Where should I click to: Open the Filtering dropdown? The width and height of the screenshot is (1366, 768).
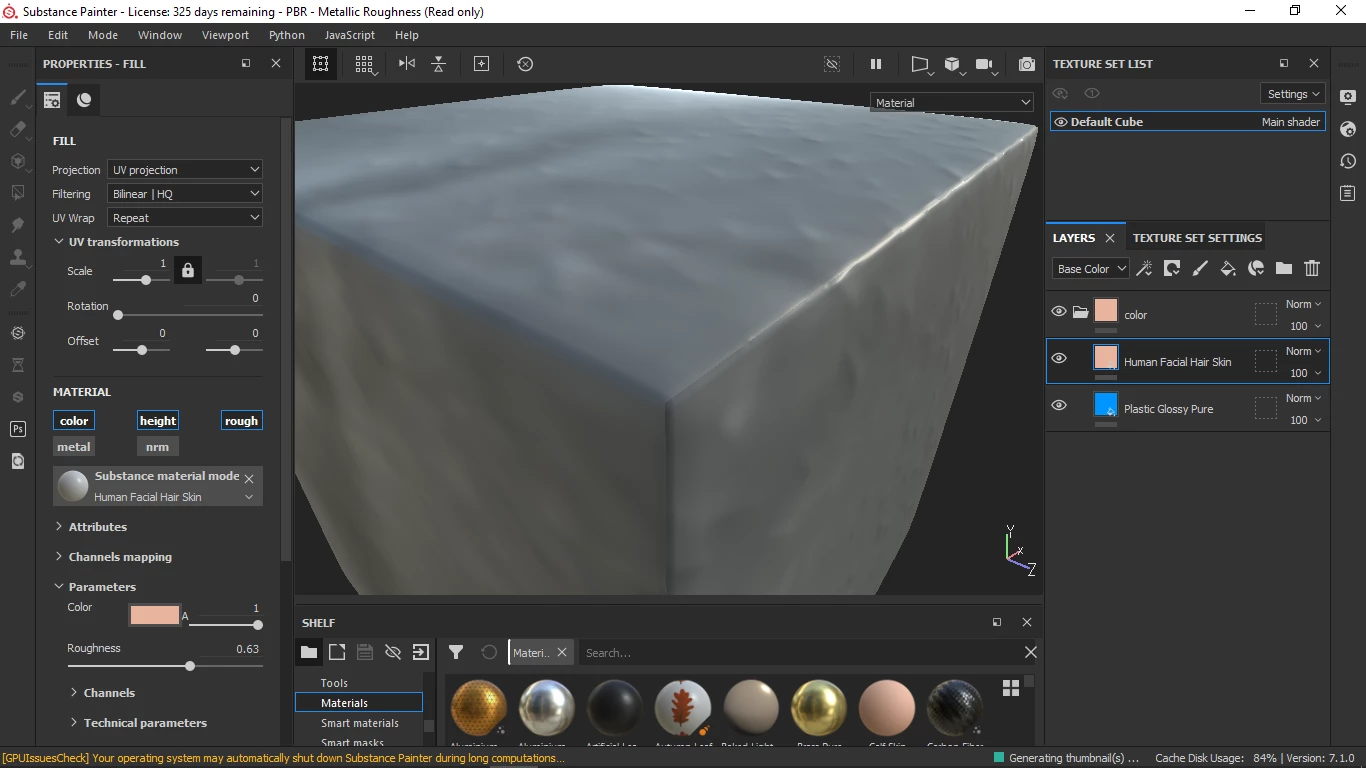tap(185, 194)
